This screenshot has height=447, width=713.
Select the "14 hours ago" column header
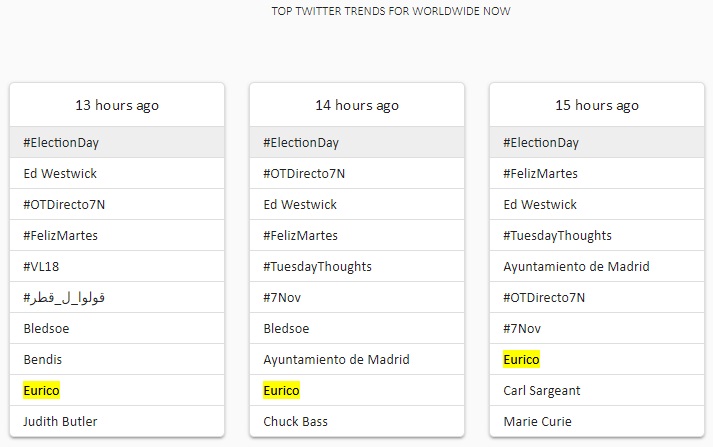click(x=357, y=105)
